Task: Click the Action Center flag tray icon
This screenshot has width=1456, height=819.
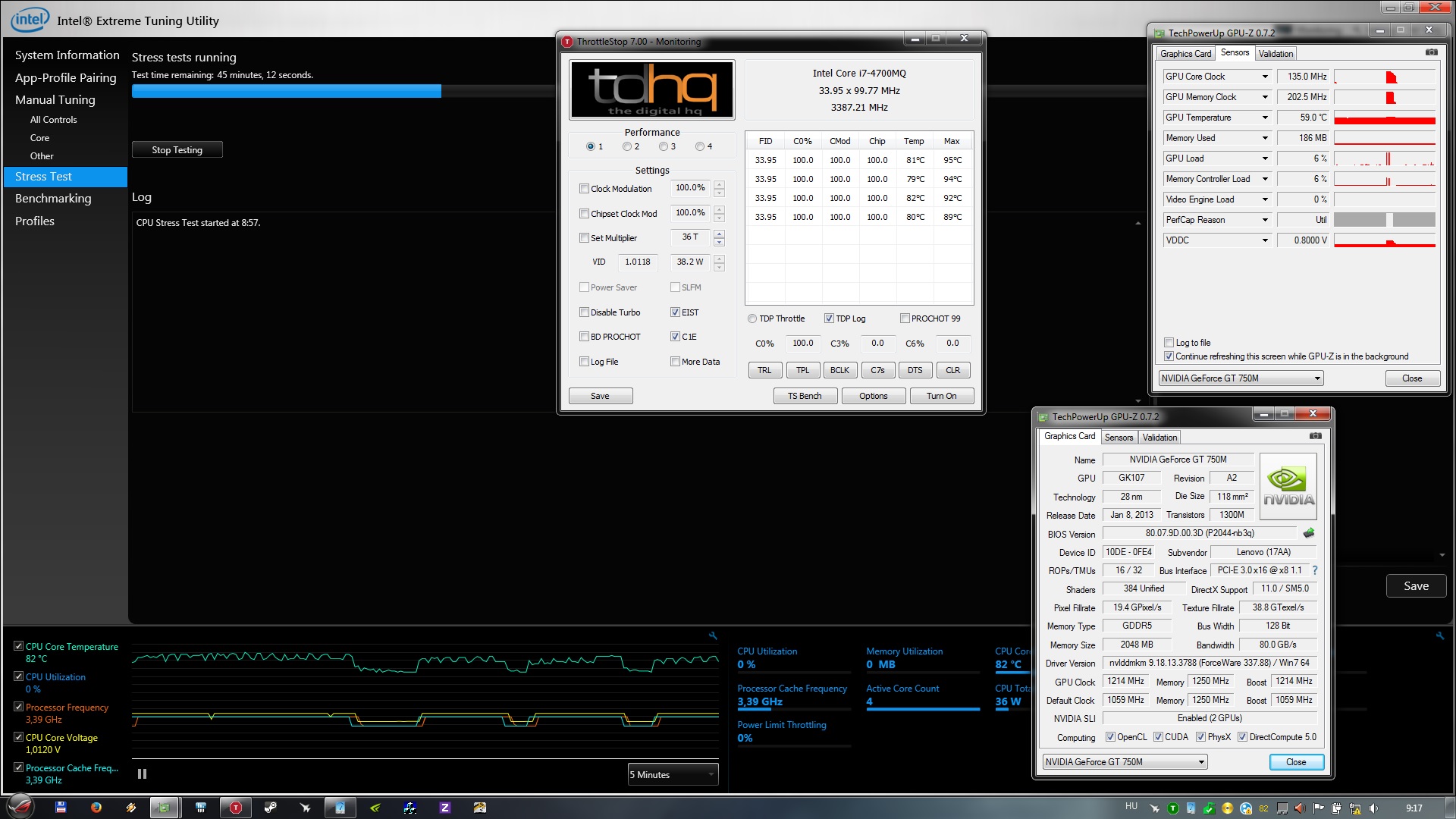Action: click(x=1318, y=808)
